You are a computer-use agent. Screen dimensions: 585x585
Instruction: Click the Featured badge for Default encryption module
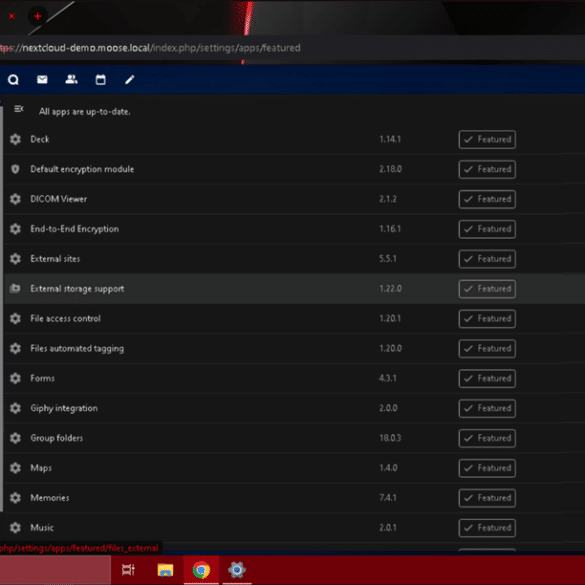click(487, 169)
